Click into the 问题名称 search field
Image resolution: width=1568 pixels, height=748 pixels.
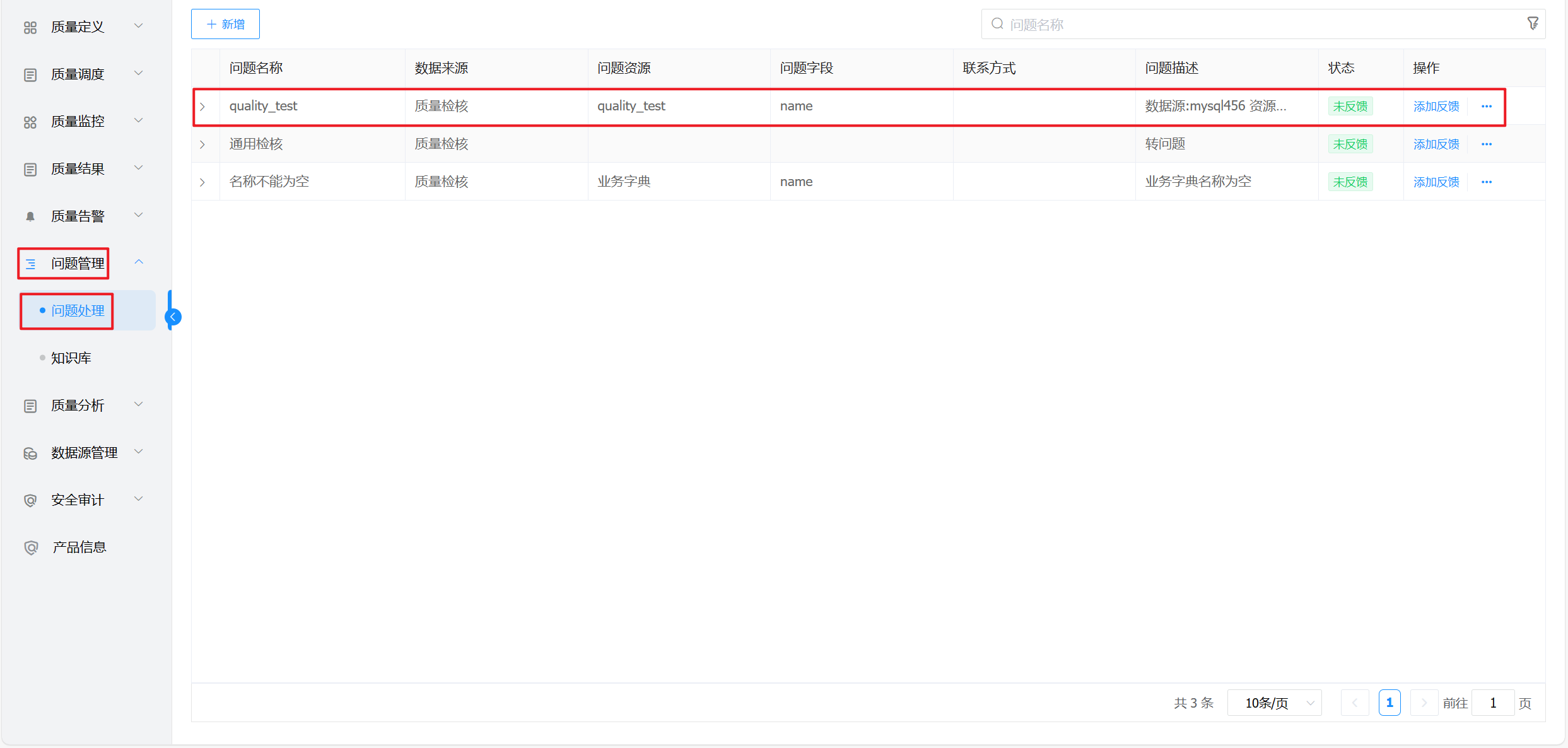tap(1255, 25)
